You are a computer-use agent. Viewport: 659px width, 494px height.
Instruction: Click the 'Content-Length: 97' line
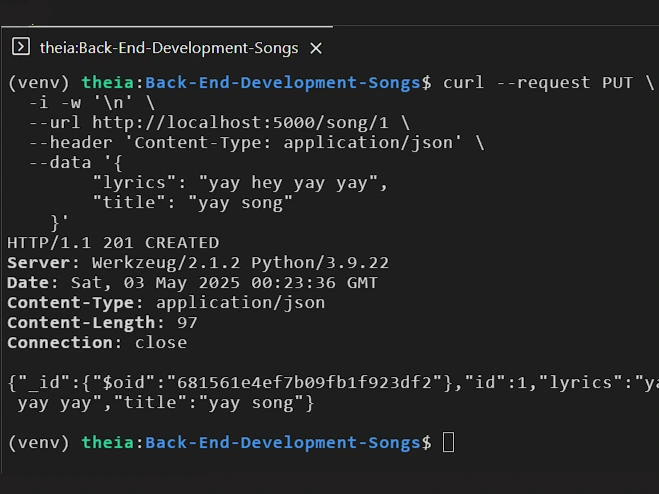(x=102, y=322)
